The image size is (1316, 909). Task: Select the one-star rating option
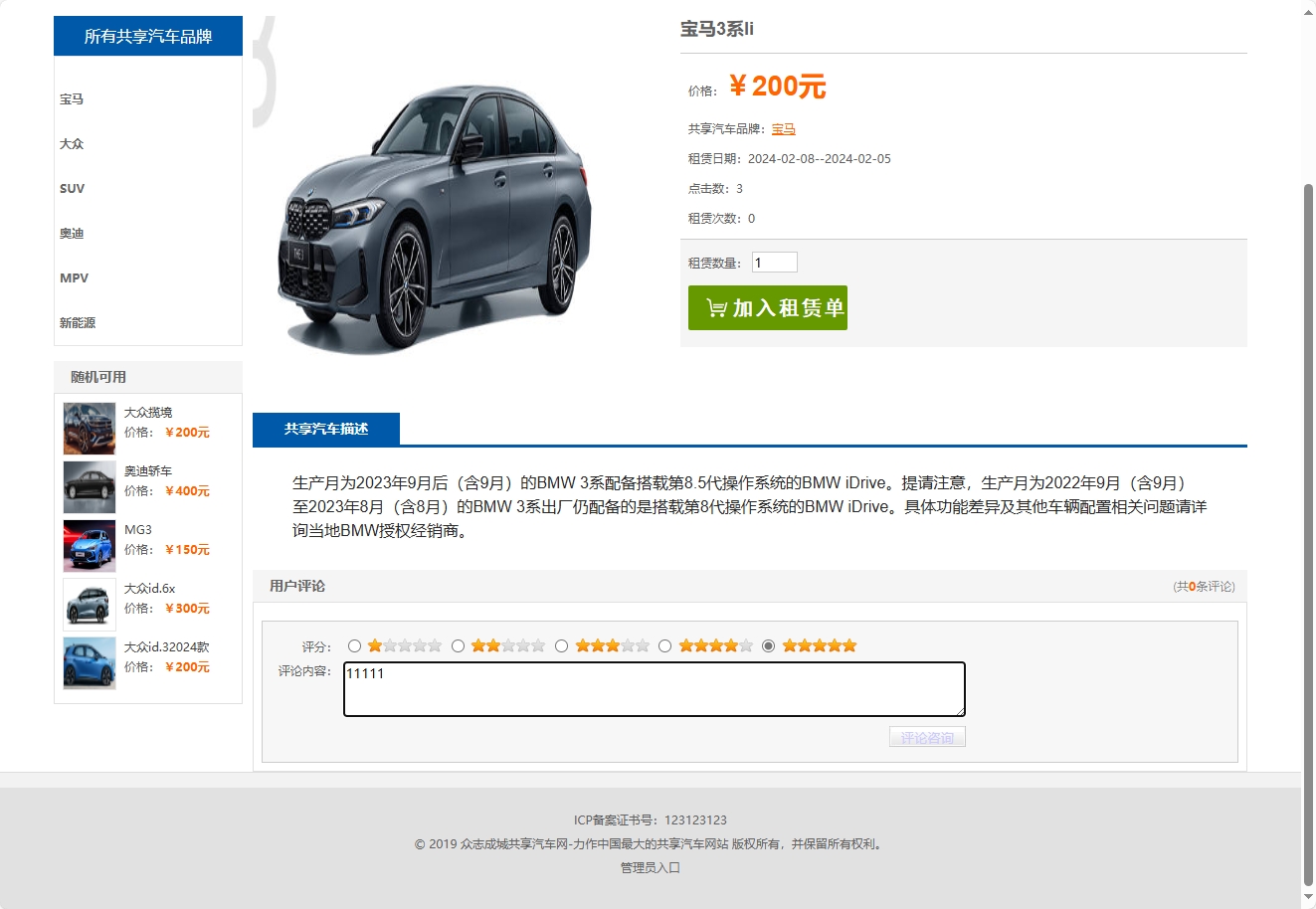tap(355, 644)
